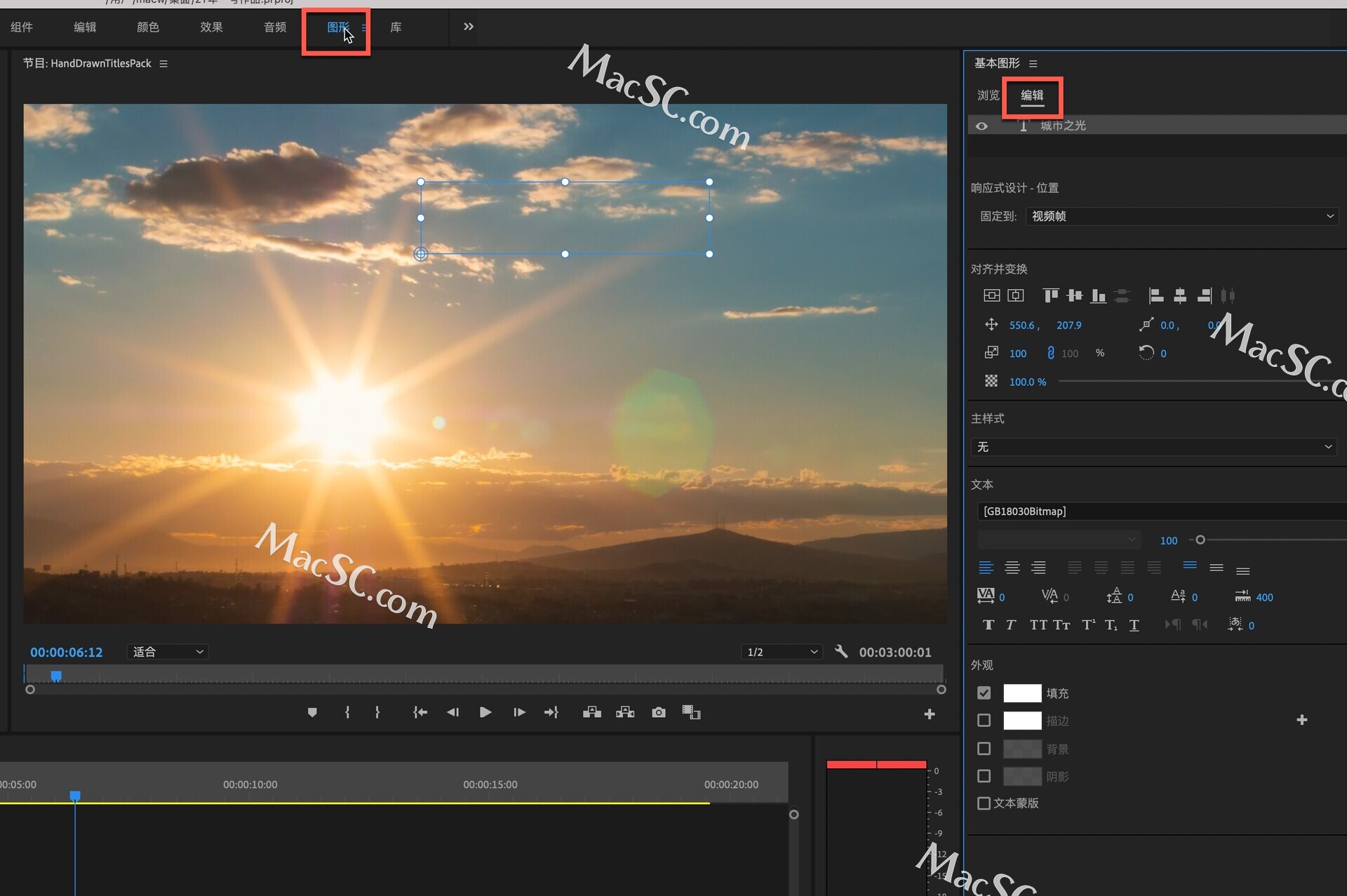This screenshot has width=1347, height=896.
Task: Click the Comparison View button
Action: (x=691, y=712)
